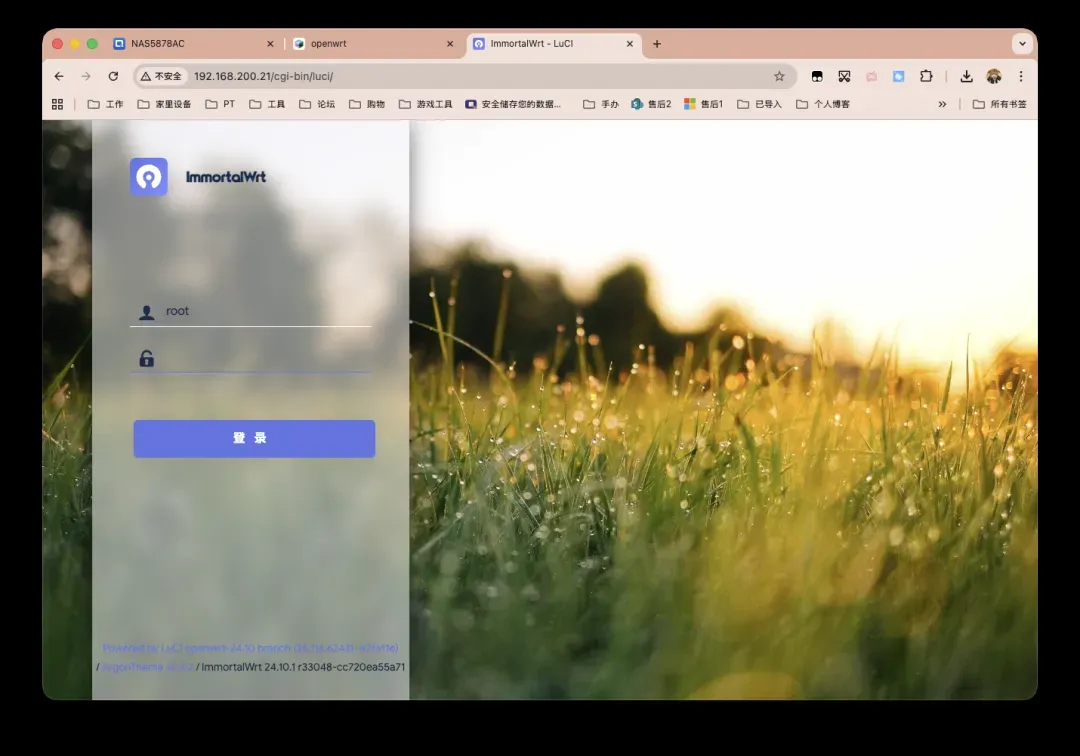Close the ImmortalWrt - LuCI tab

[x=630, y=44]
